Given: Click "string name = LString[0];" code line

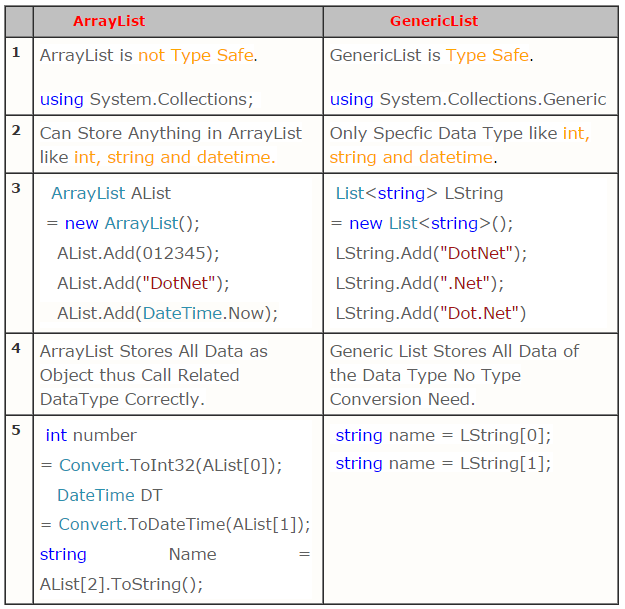Looking at the screenshot, I should (x=443, y=435).
